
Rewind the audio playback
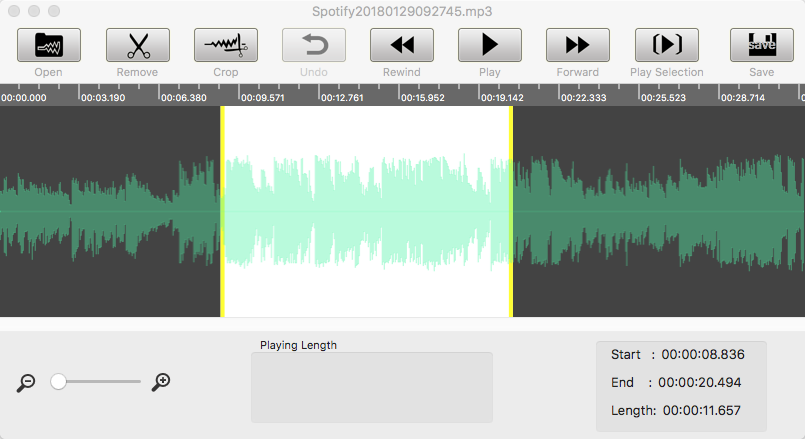tap(401, 45)
